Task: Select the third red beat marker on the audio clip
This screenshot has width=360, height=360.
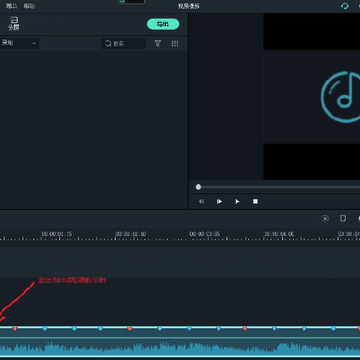Action: (x=245, y=329)
